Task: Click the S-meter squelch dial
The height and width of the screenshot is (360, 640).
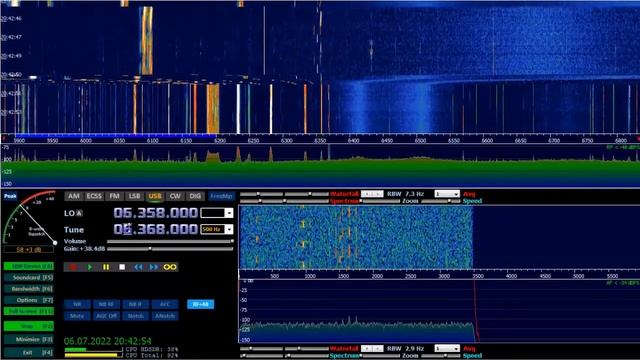Action: coord(29,218)
